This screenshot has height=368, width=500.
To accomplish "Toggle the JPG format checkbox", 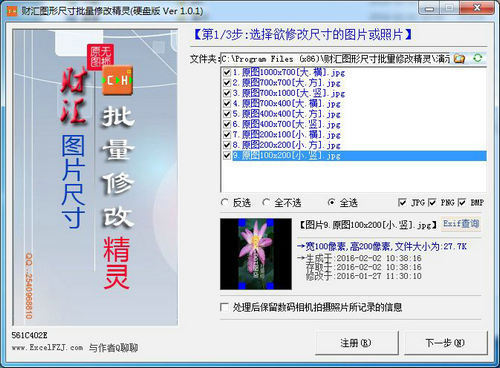I will click(402, 202).
